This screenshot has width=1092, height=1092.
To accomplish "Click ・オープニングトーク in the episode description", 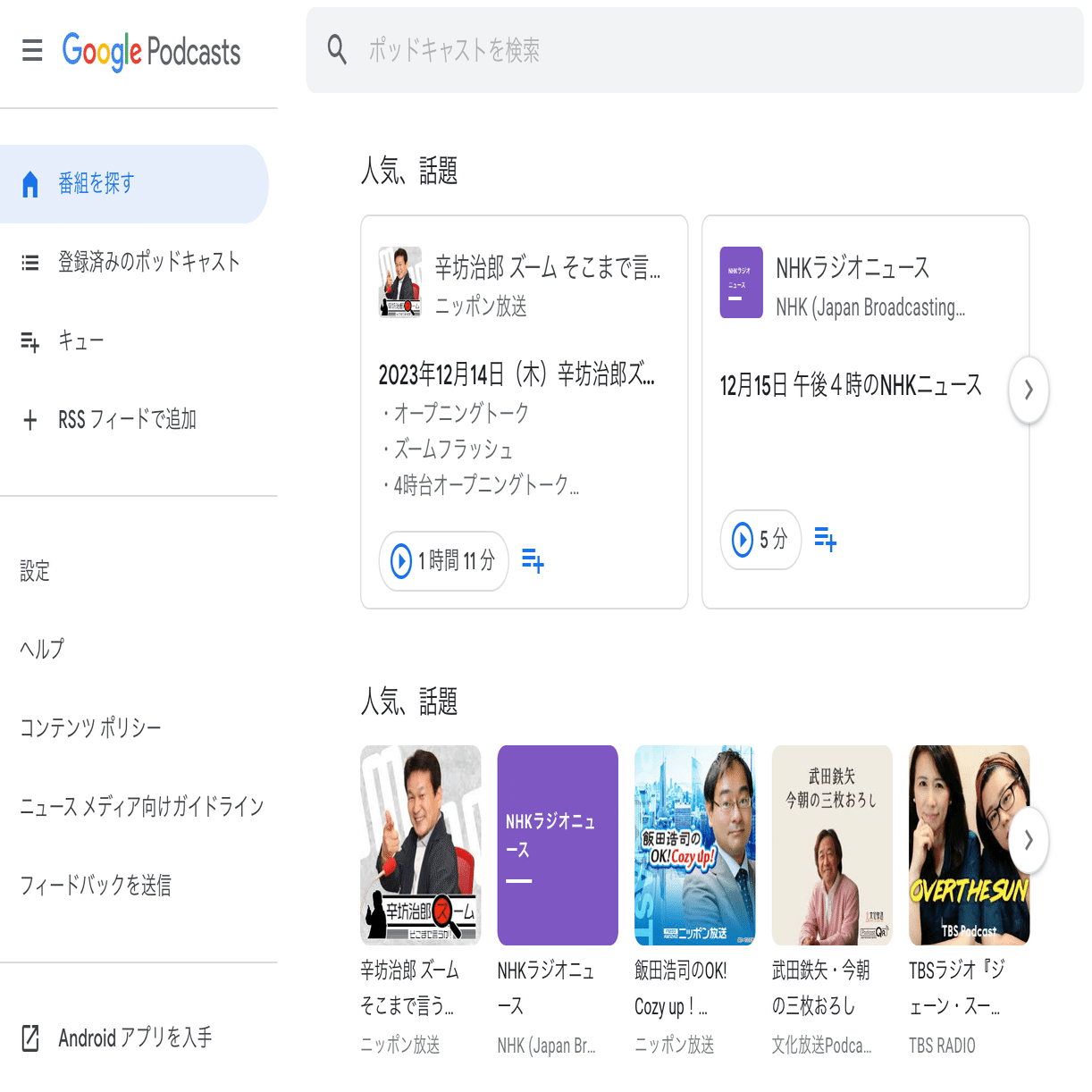I will [455, 413].
